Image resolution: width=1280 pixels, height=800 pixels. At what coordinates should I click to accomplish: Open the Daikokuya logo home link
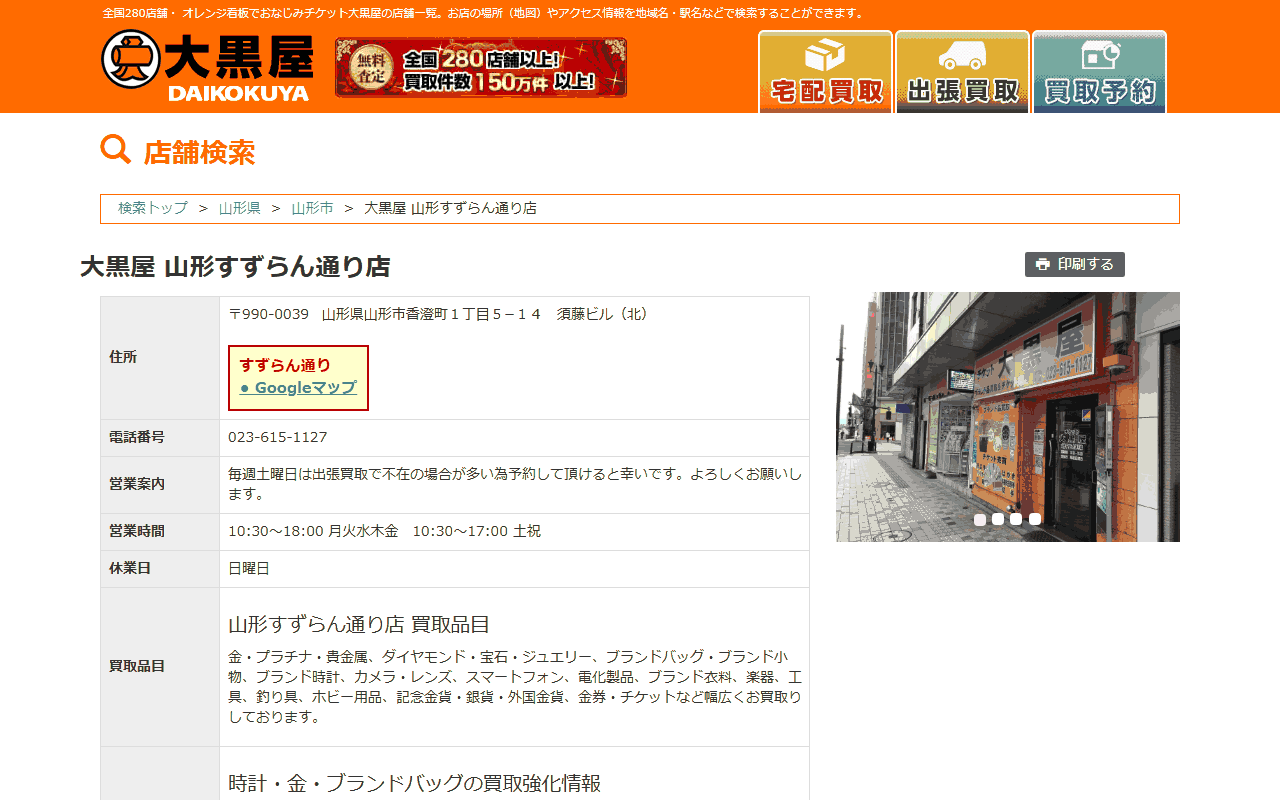pyautogui.click(x=207, y=66)
